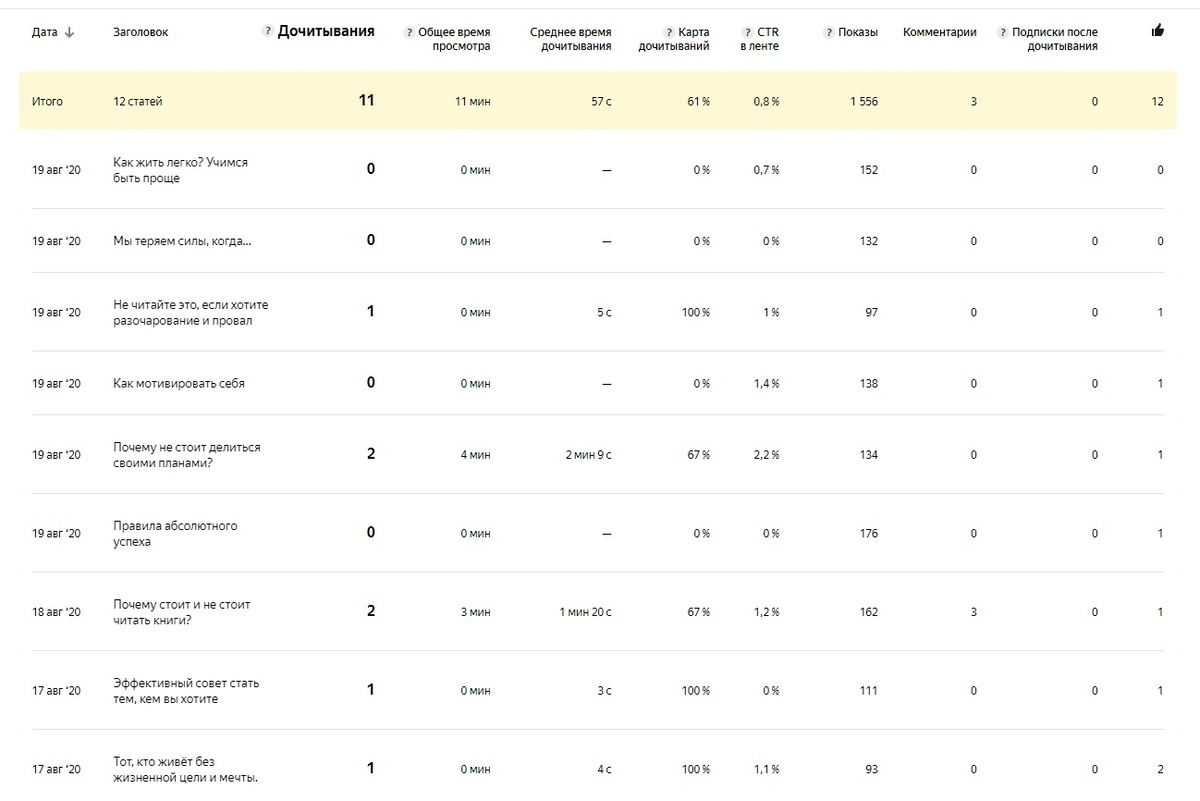Click help icon next to CTR в ленте

click(x=747, y=32)
